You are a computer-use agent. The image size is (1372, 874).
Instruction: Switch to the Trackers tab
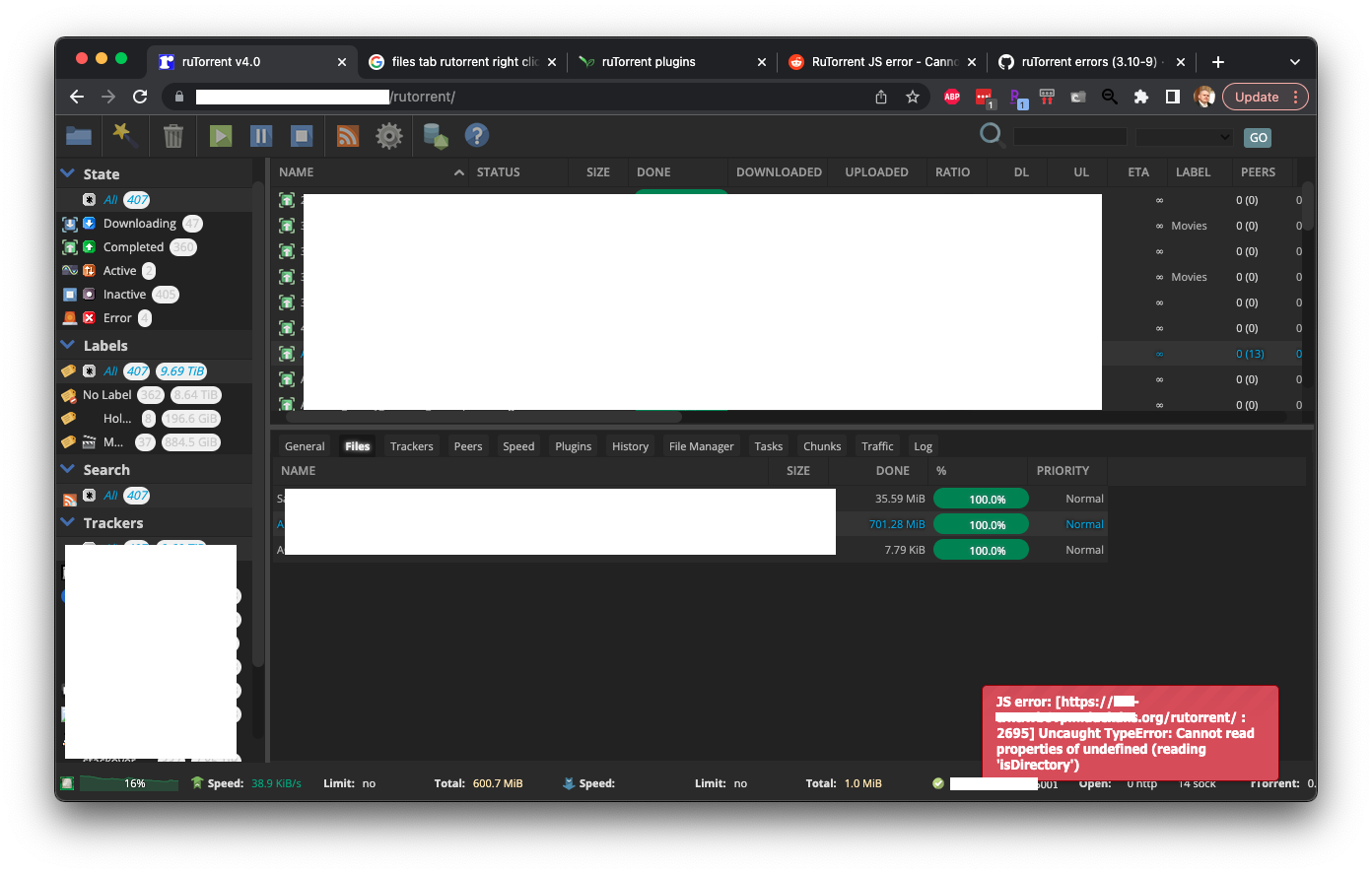411,445
